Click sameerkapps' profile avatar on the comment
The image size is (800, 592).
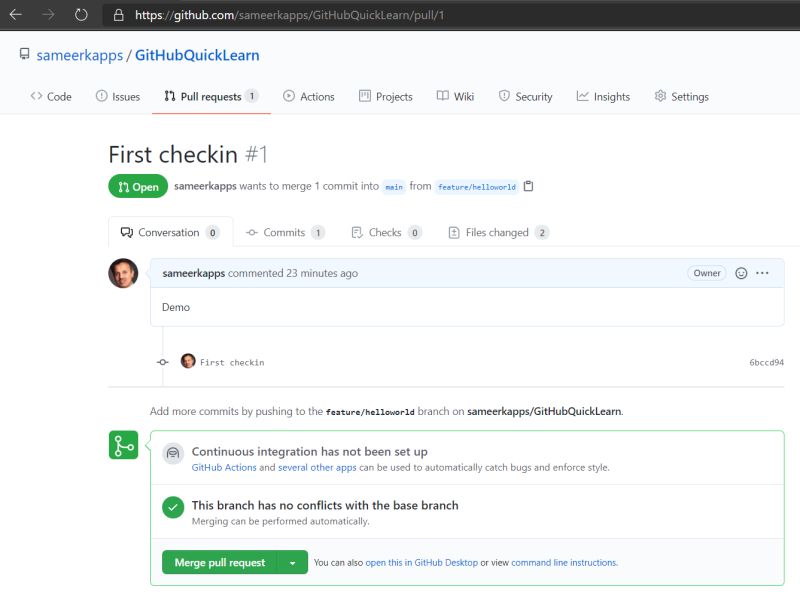pyautogui.click(x=122, y=272)
